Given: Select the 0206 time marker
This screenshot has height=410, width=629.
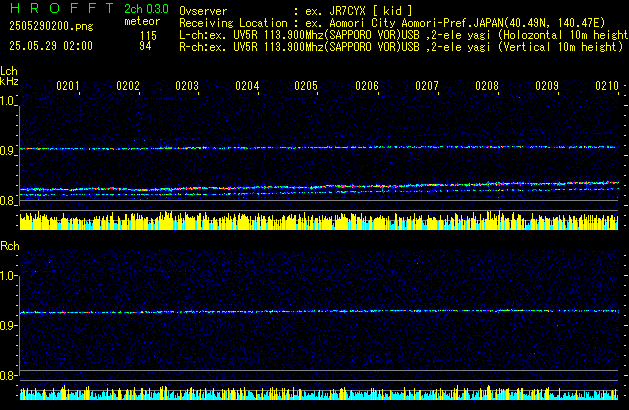Looking at the screenshot, I should (367, 86).
